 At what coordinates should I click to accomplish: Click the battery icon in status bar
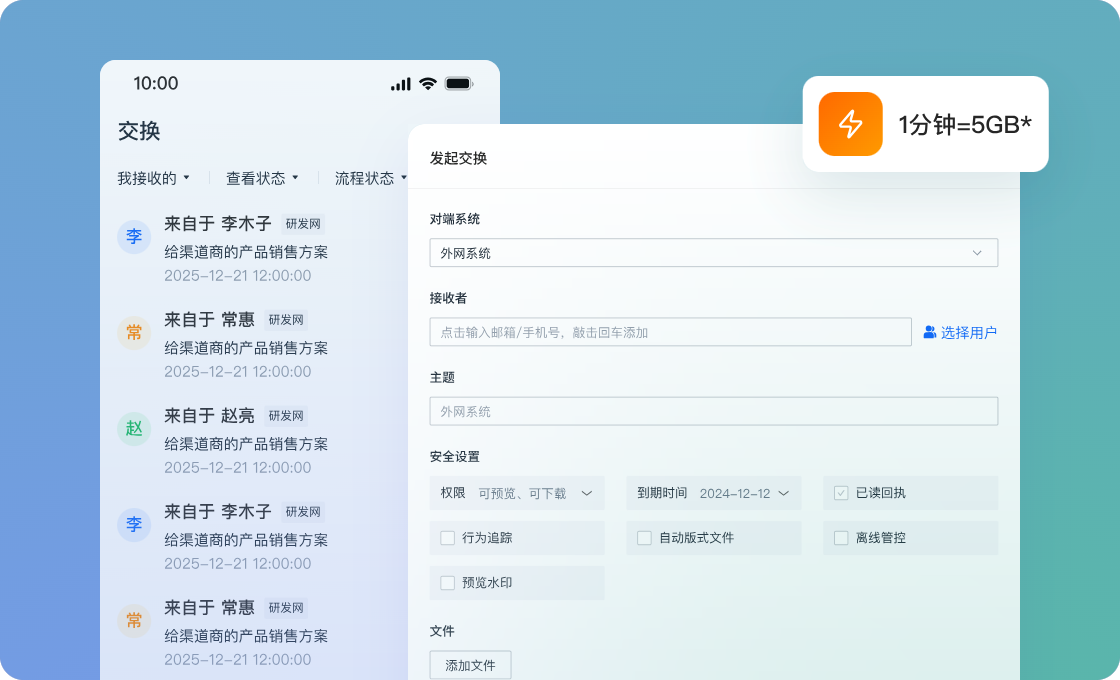coord(459,84)
